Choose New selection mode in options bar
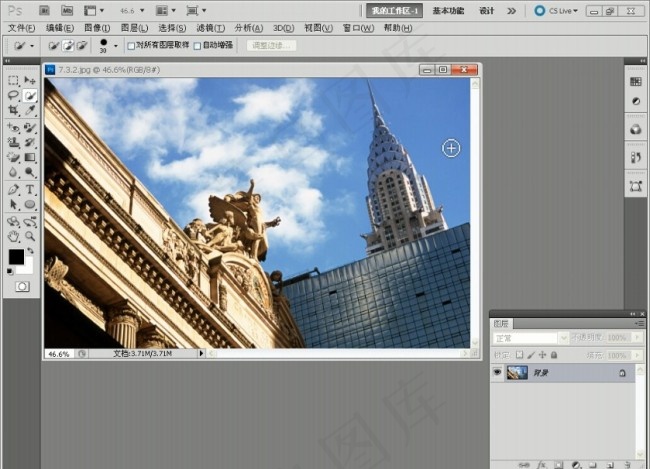Screen dimensions: 650x469 pyautogui.click(x=53, y=46)
